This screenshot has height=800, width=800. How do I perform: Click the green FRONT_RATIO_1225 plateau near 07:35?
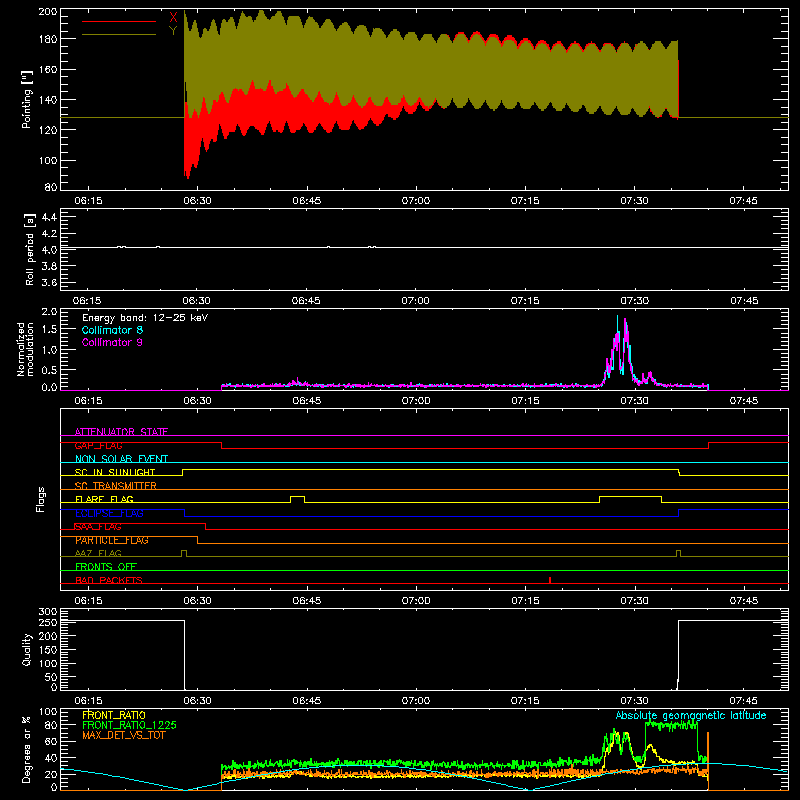point(671,724)
